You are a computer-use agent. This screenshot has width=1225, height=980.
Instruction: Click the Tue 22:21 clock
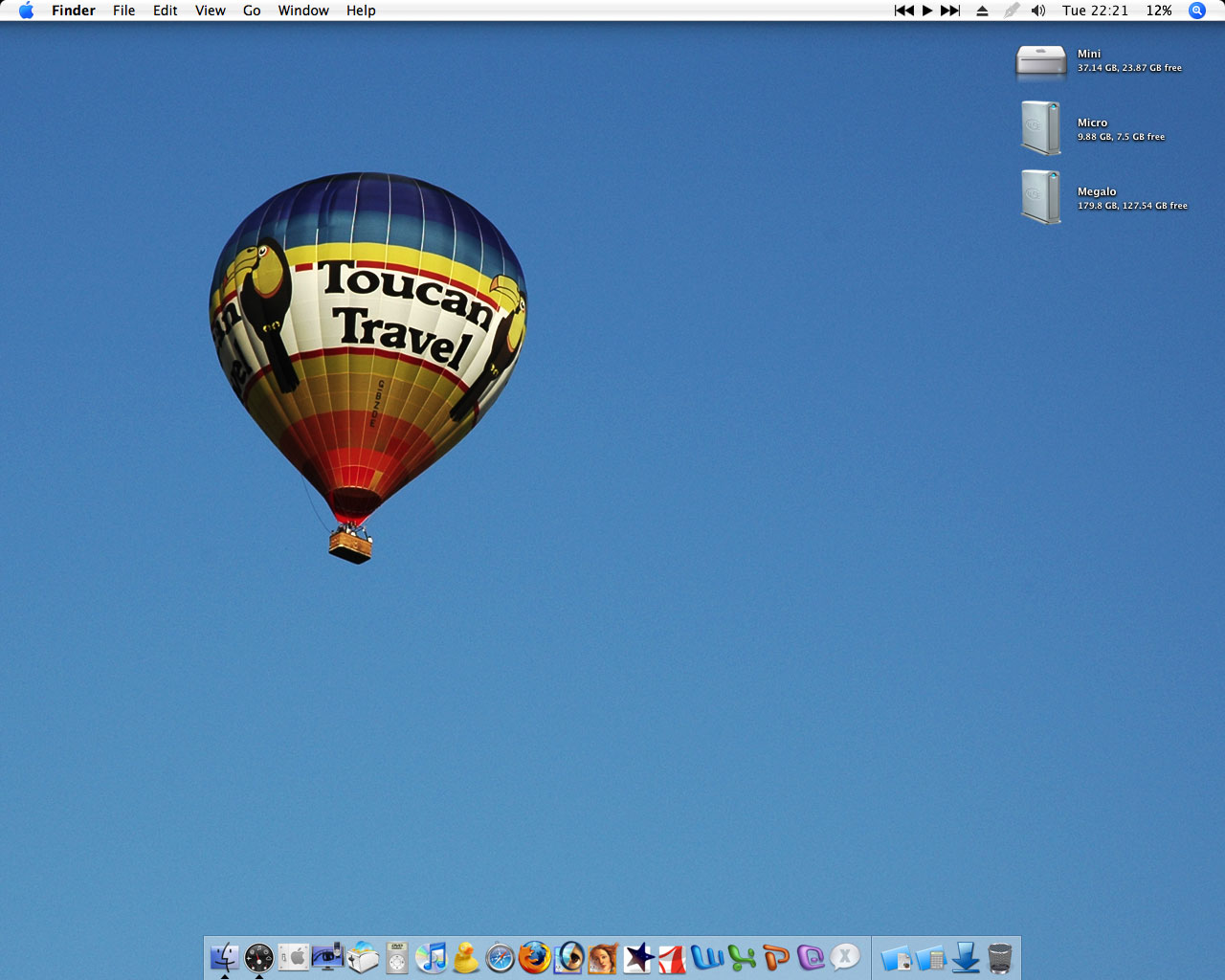(1095, 11)
